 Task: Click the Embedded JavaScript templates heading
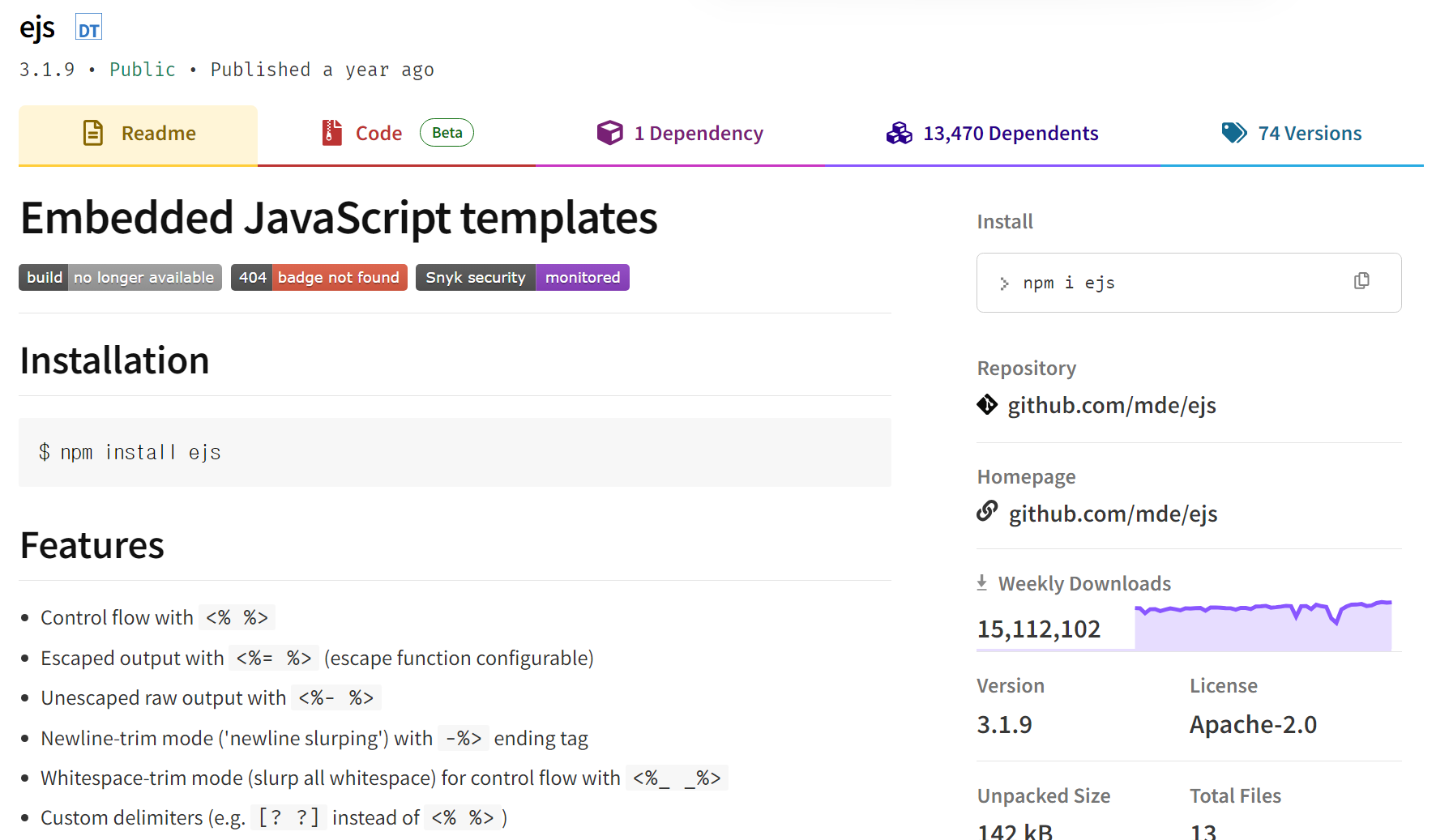339,219
